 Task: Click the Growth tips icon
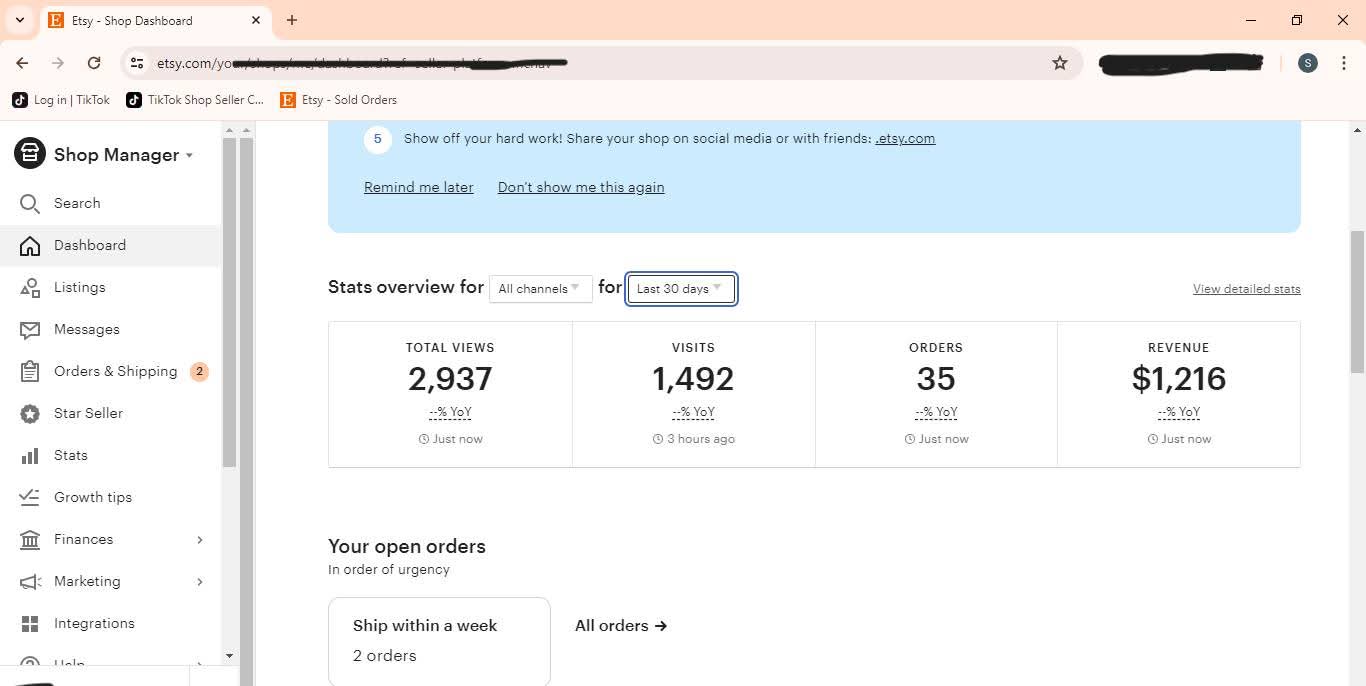30,497
